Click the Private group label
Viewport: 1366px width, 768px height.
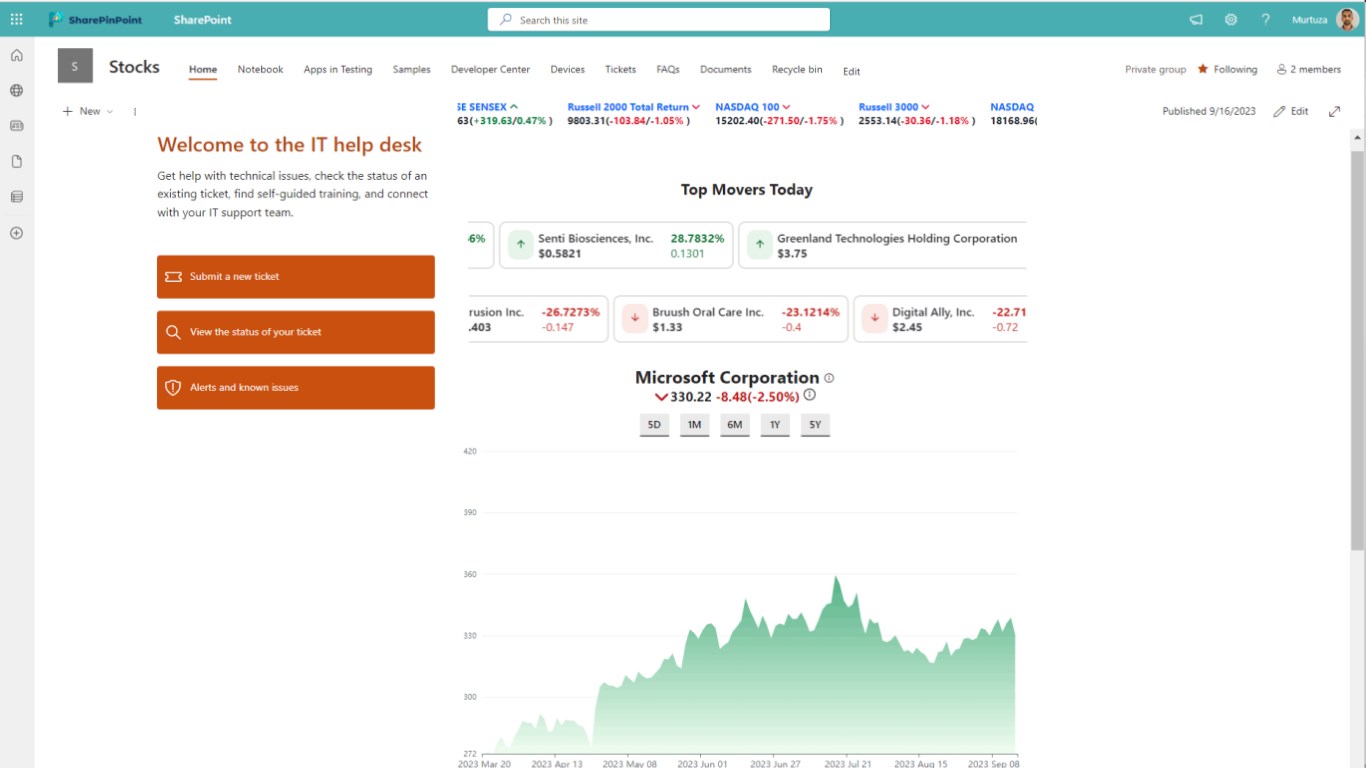pyautogui.click(x=1155, y=69)
